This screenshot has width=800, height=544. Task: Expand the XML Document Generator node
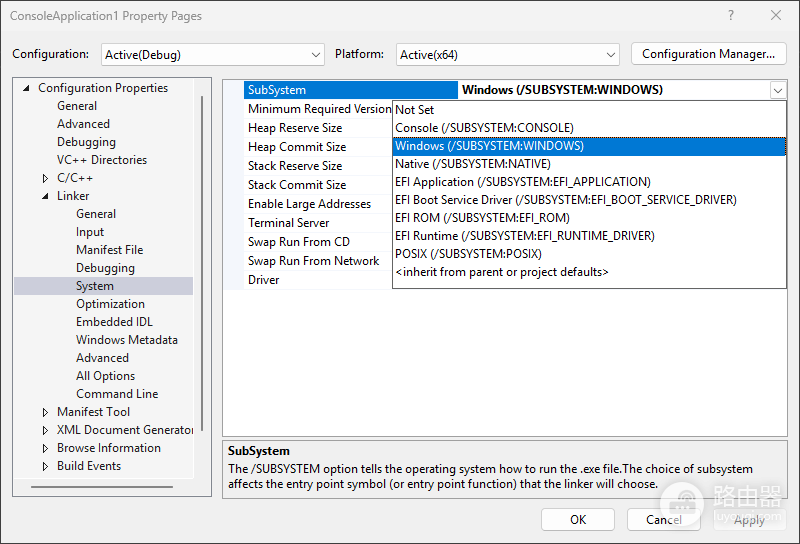[45, 430]
